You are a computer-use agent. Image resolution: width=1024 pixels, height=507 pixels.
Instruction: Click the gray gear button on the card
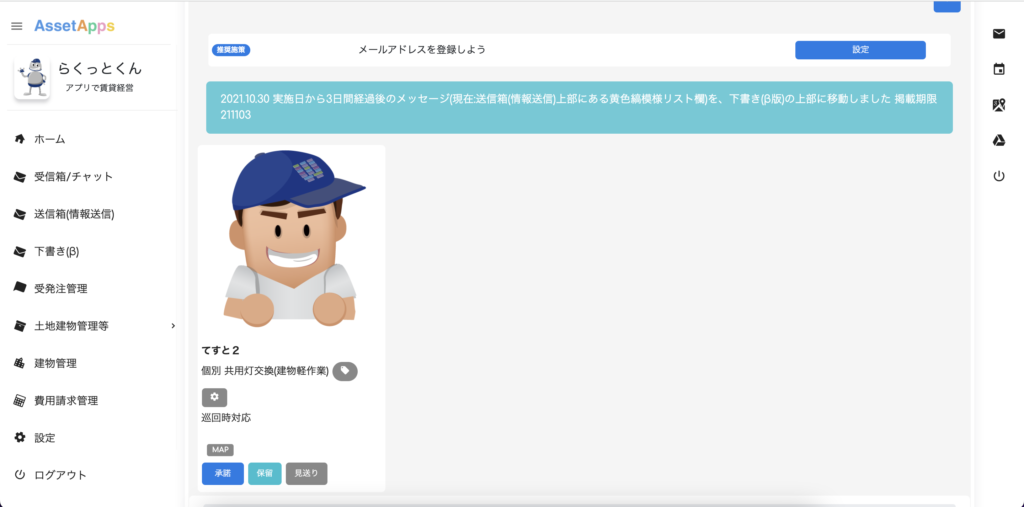(214, 397)
